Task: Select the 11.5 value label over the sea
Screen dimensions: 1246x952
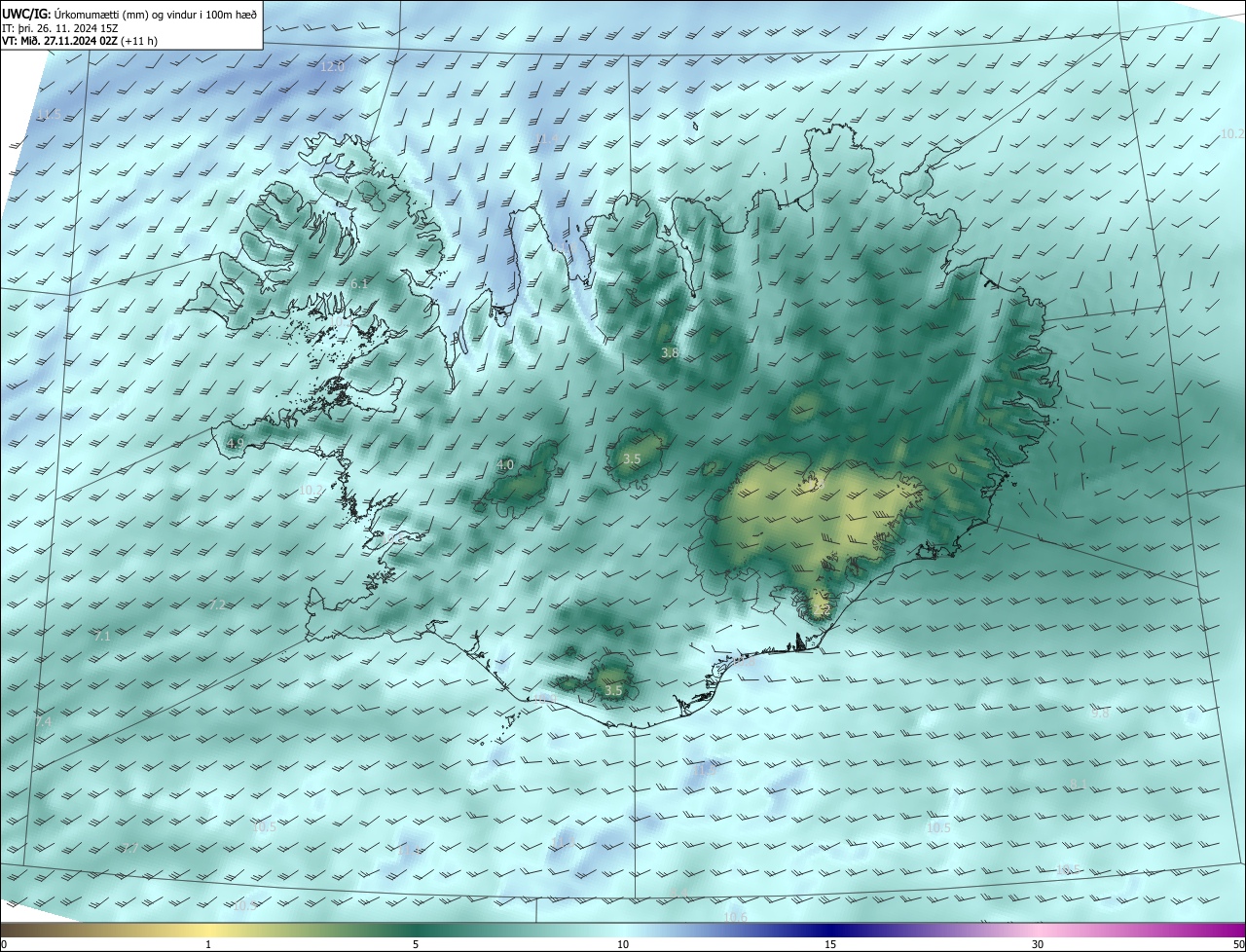Action: (x=49, y=115)
